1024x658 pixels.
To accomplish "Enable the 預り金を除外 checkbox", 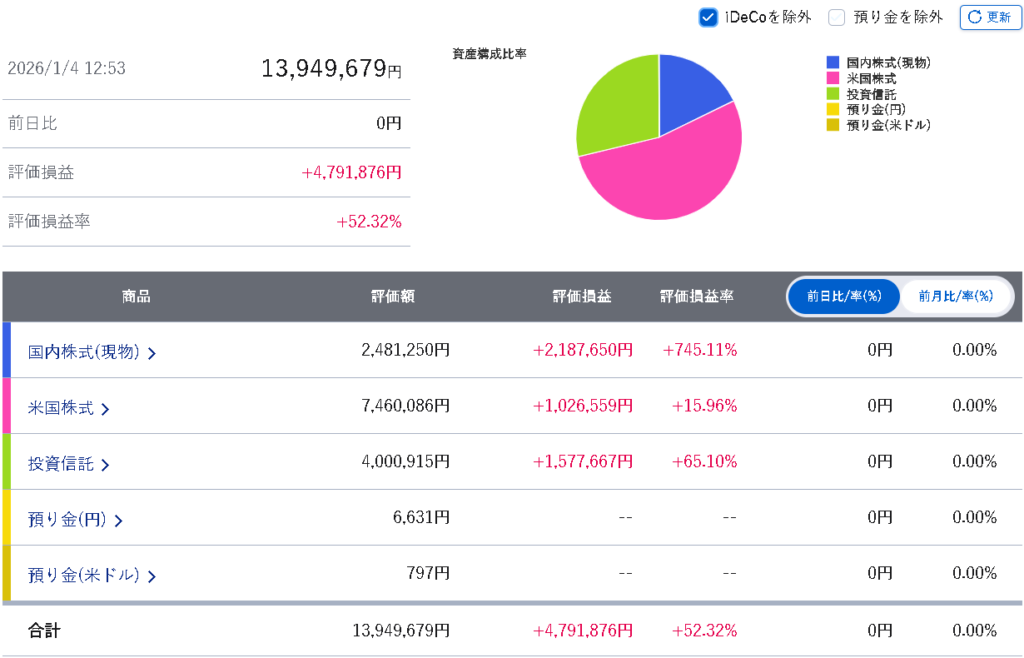I will point(837,17).
